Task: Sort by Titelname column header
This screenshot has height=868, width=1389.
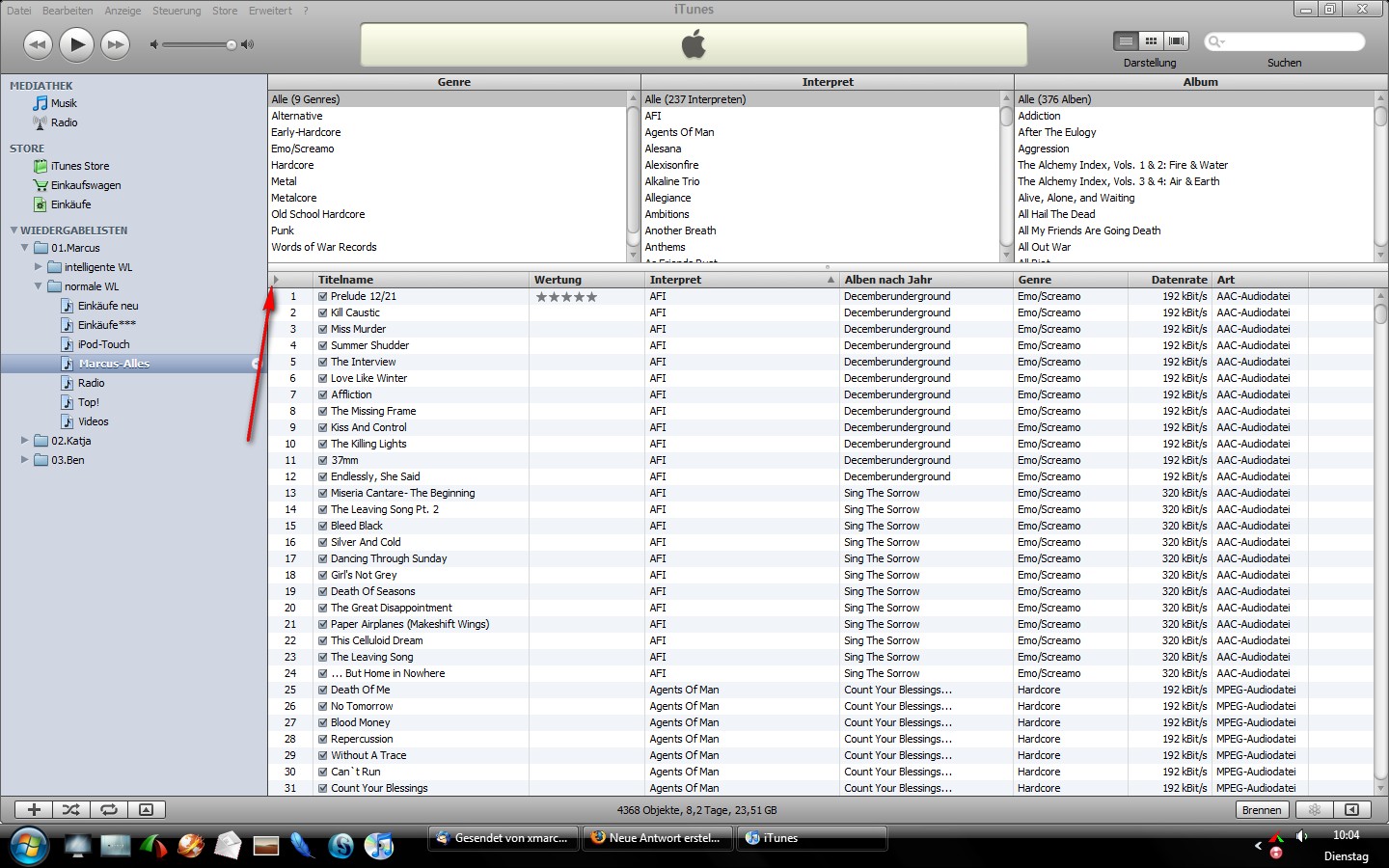Action: coord(422,280)
